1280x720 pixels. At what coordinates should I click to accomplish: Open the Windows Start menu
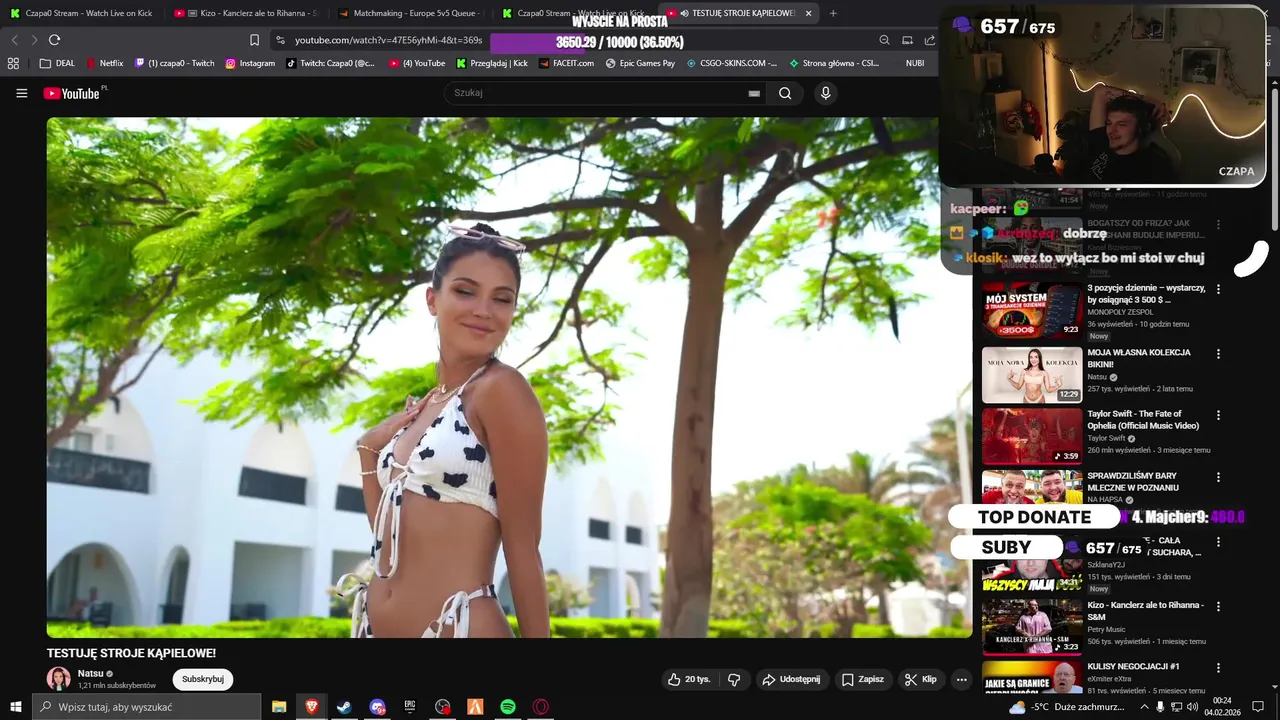click(15, 707)
